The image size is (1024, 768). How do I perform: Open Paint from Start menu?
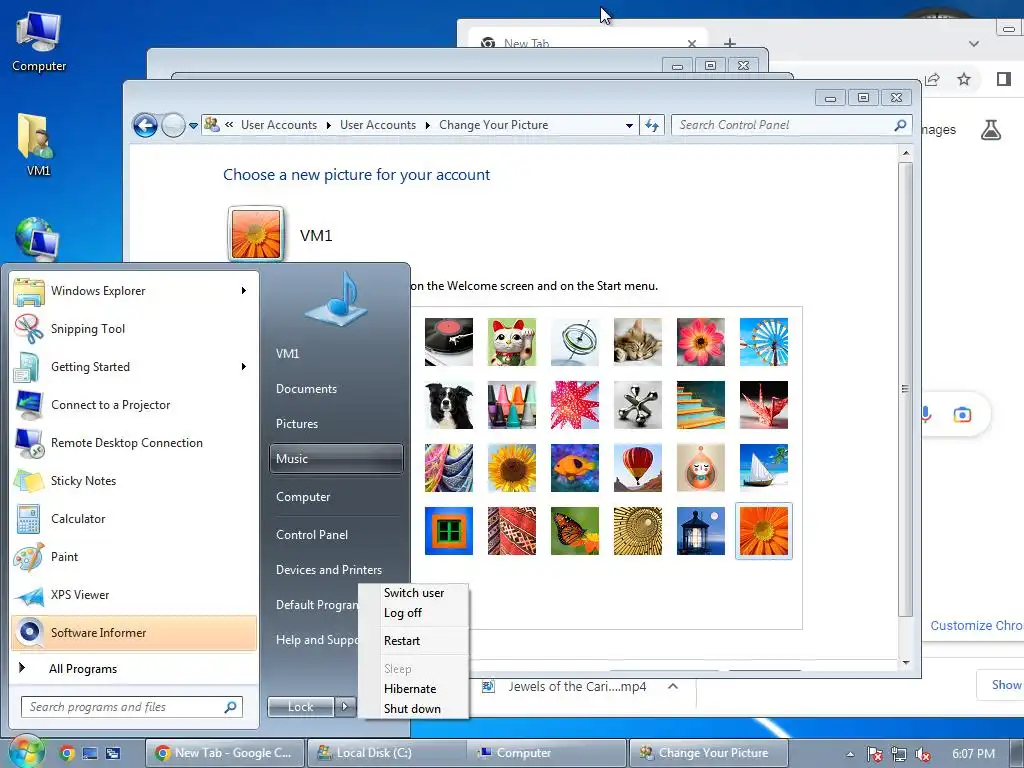point(134,556)
